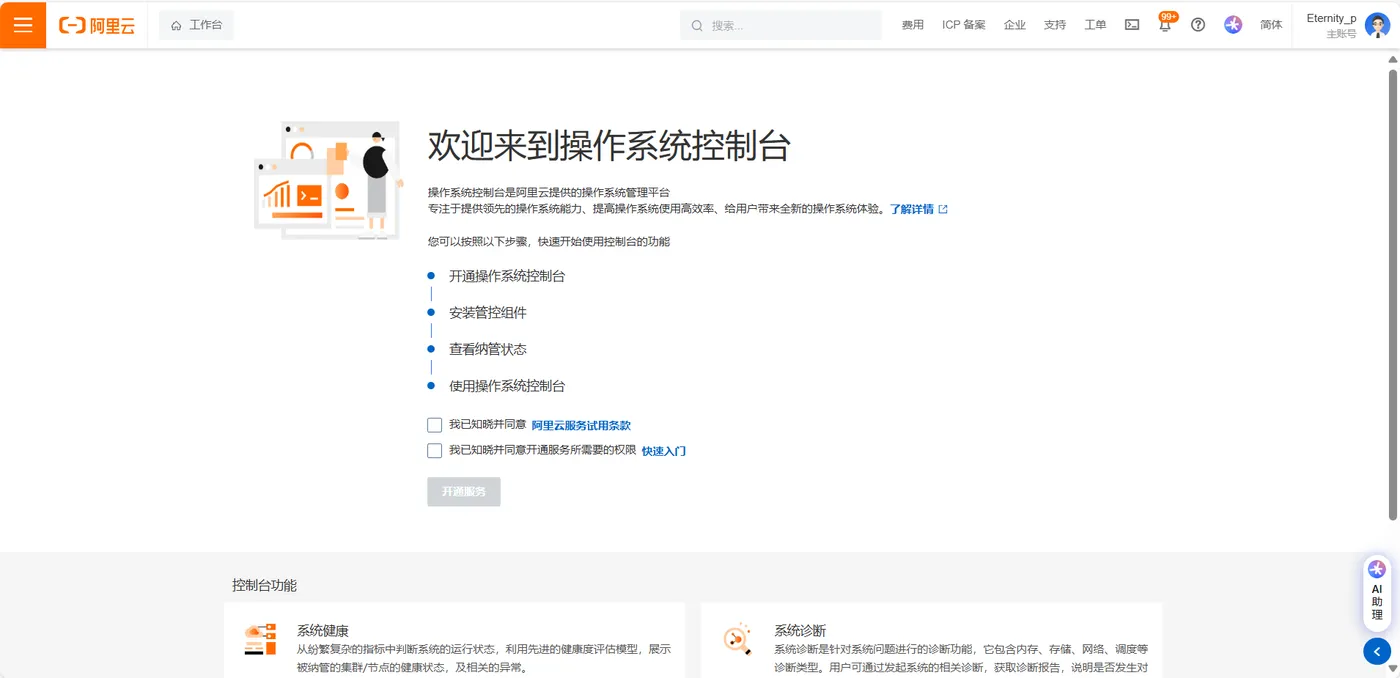
Task: Click the 系统健康 card title
Action: tap(323, 631)
